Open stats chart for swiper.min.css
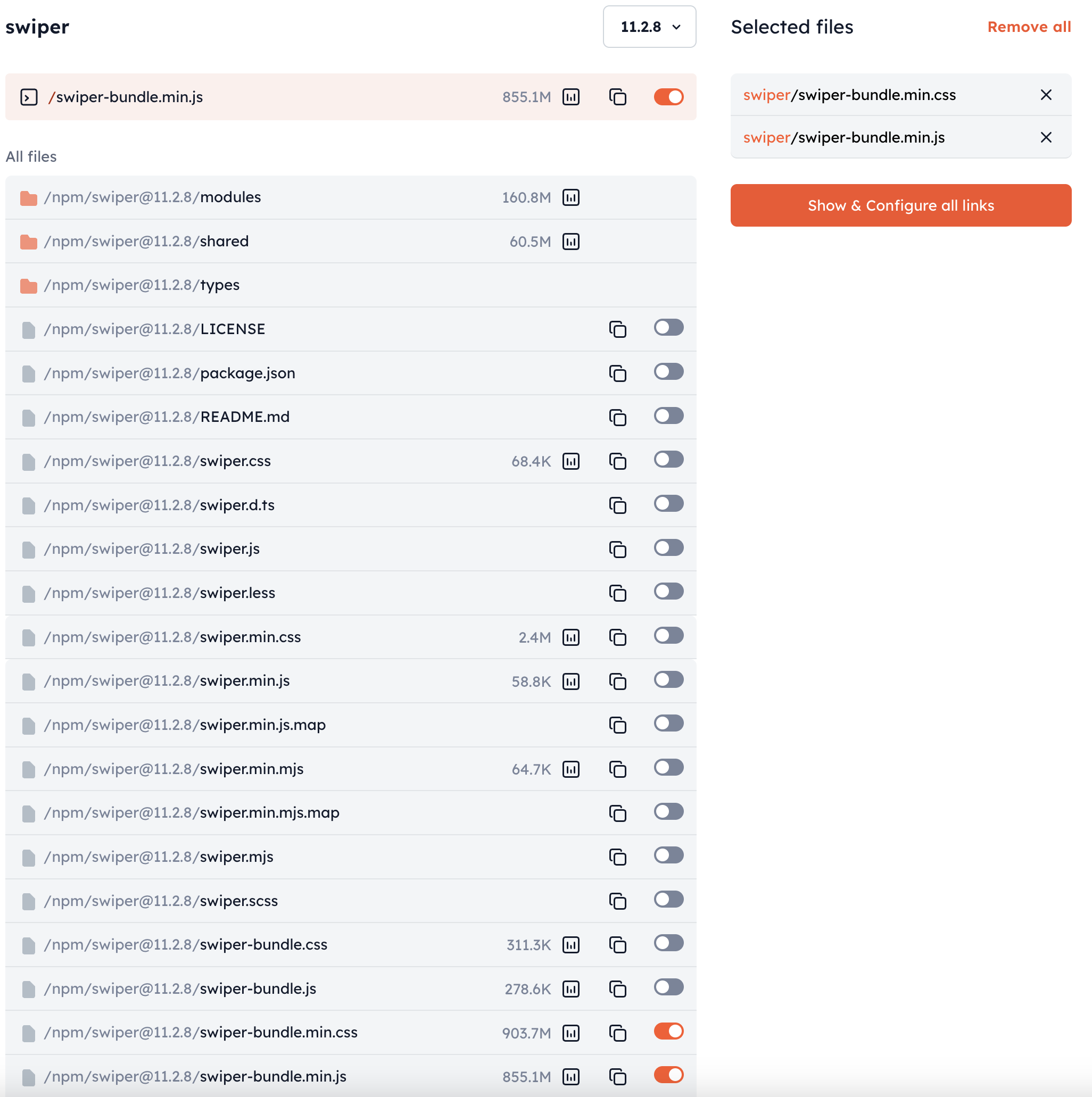 [x=570, y=637]
